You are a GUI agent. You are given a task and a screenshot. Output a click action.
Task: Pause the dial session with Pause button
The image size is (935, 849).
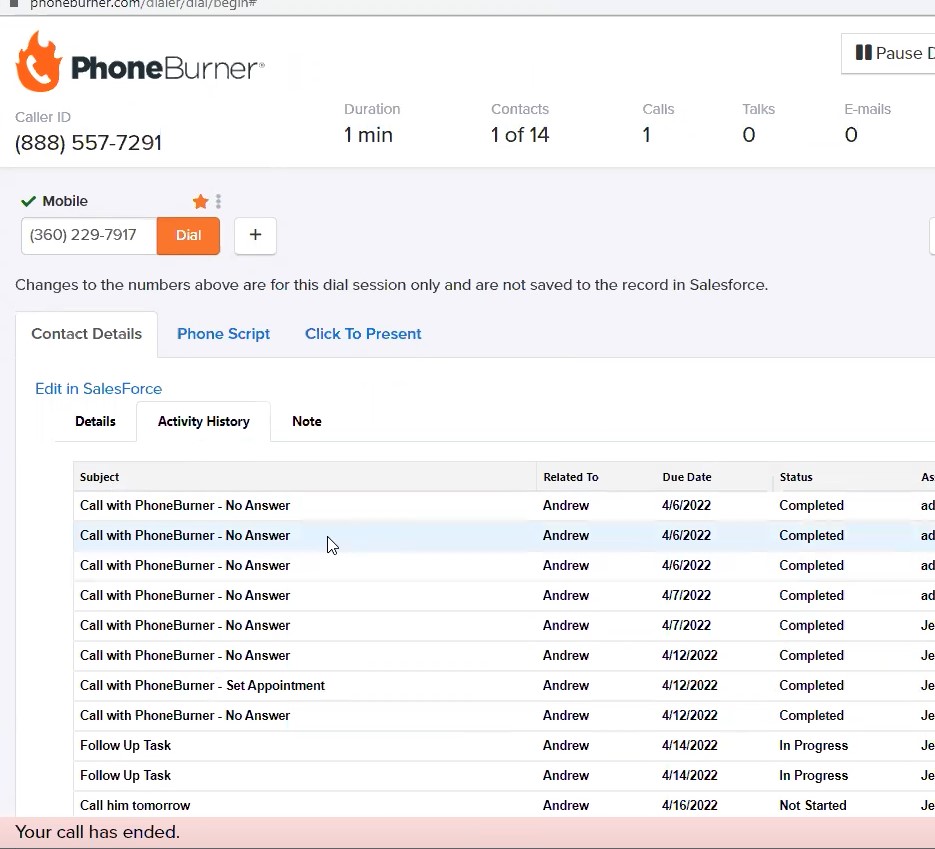(888, 54)
